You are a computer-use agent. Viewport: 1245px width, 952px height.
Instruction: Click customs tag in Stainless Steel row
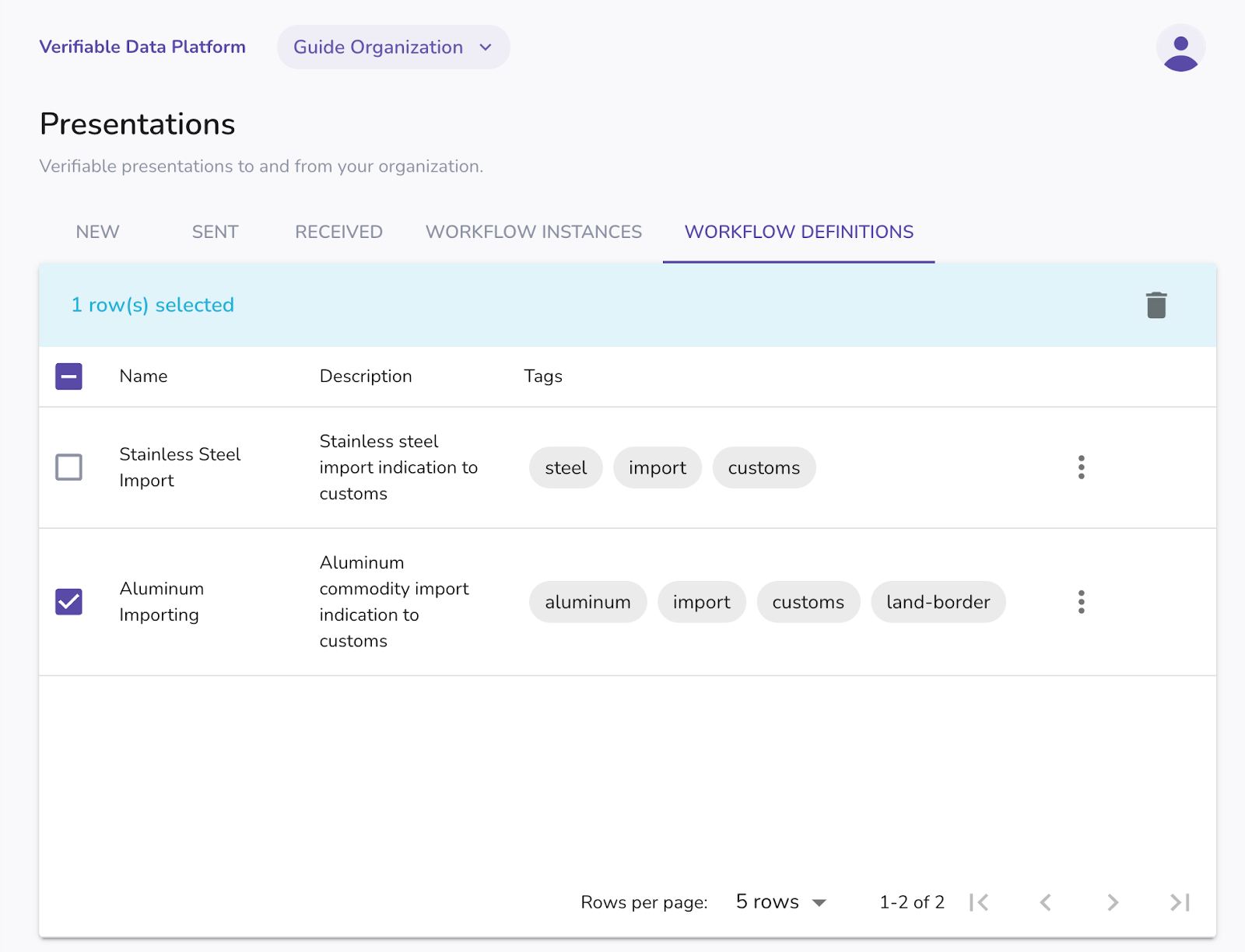(764, 467)
